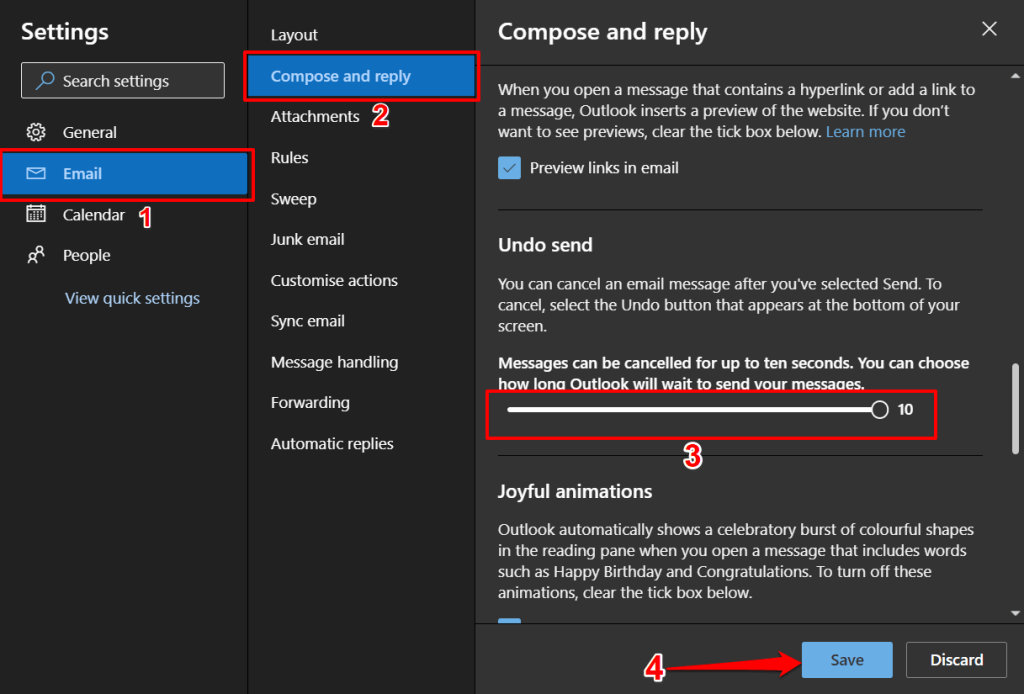The height and width of the screenshot is (694, 1024).
Task: Click the People contacts icon
Action: pyautogui.click(x=36, y=256)
